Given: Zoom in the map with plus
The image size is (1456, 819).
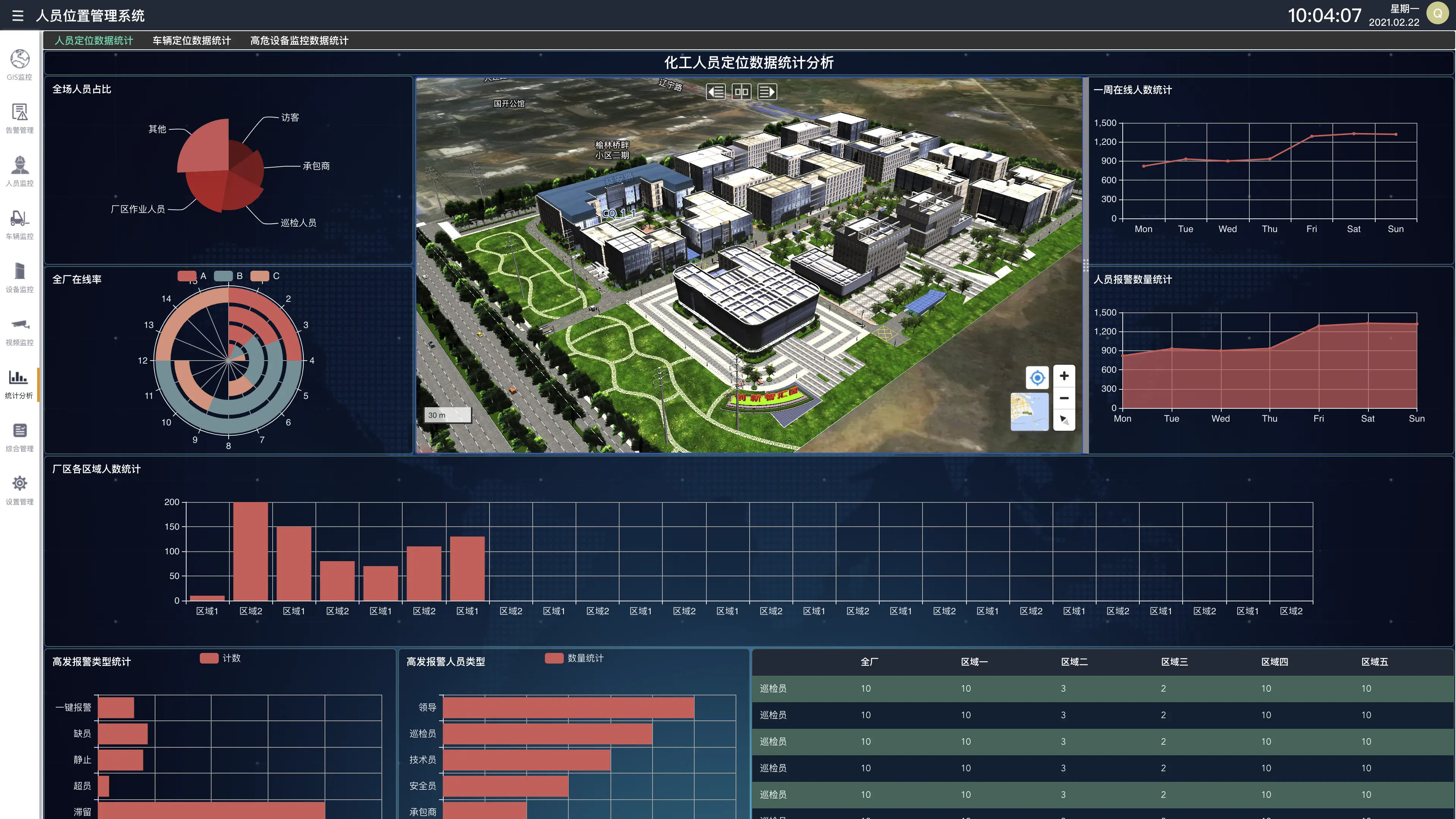Looking at the screenshot, I should pyautogui.click(x=1064, y=376).
